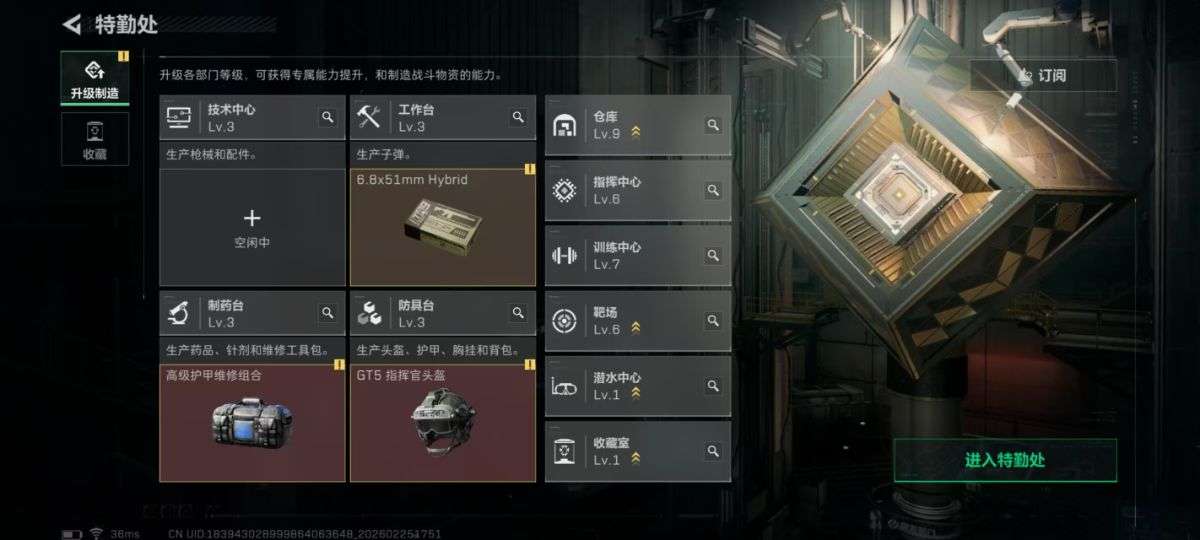1200x540 pixels.
Task: Click the magnifier icon on 靶场 row
Action: 713,320
